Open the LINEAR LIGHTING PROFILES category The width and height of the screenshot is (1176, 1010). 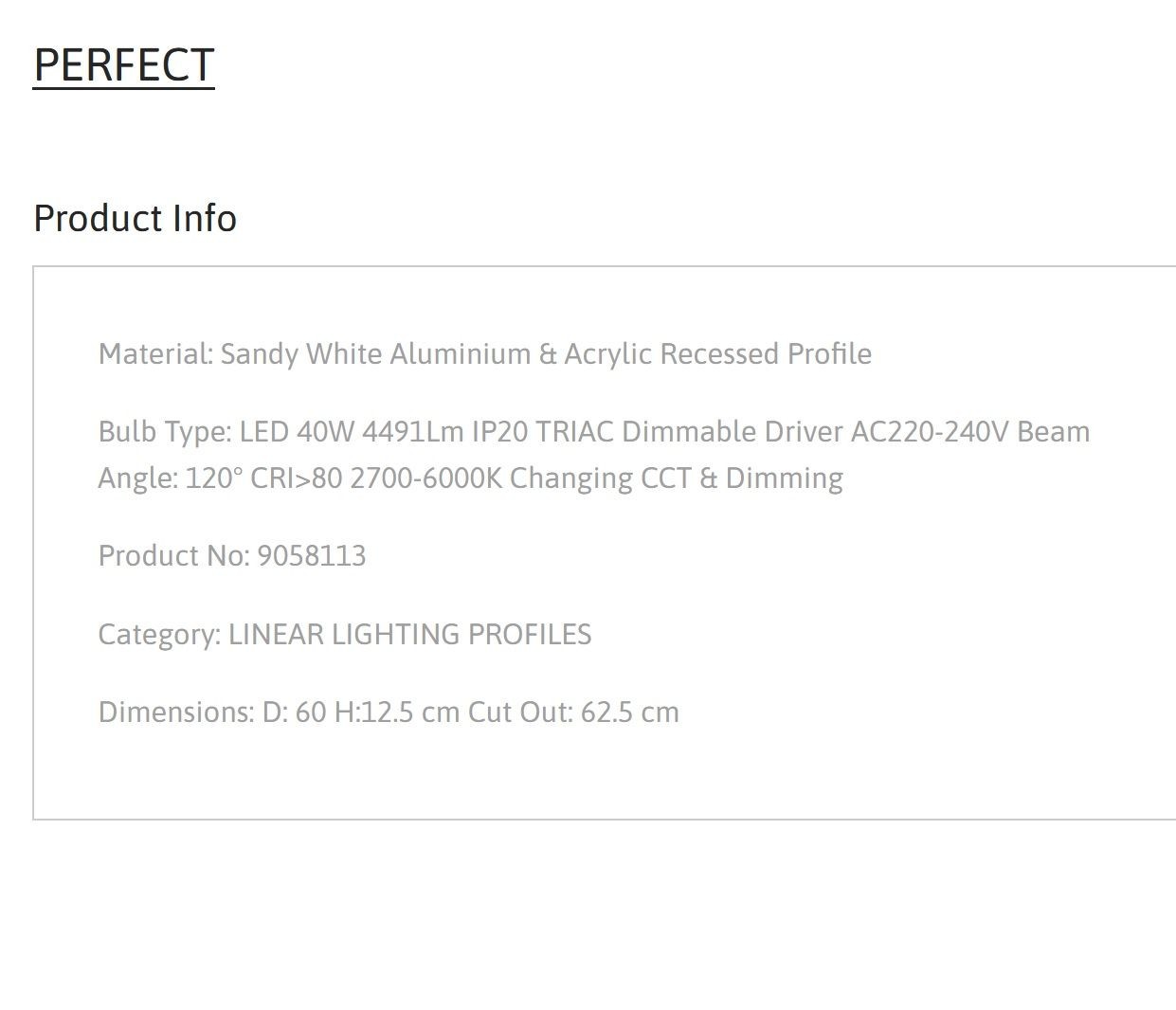(x=409, y=634)
